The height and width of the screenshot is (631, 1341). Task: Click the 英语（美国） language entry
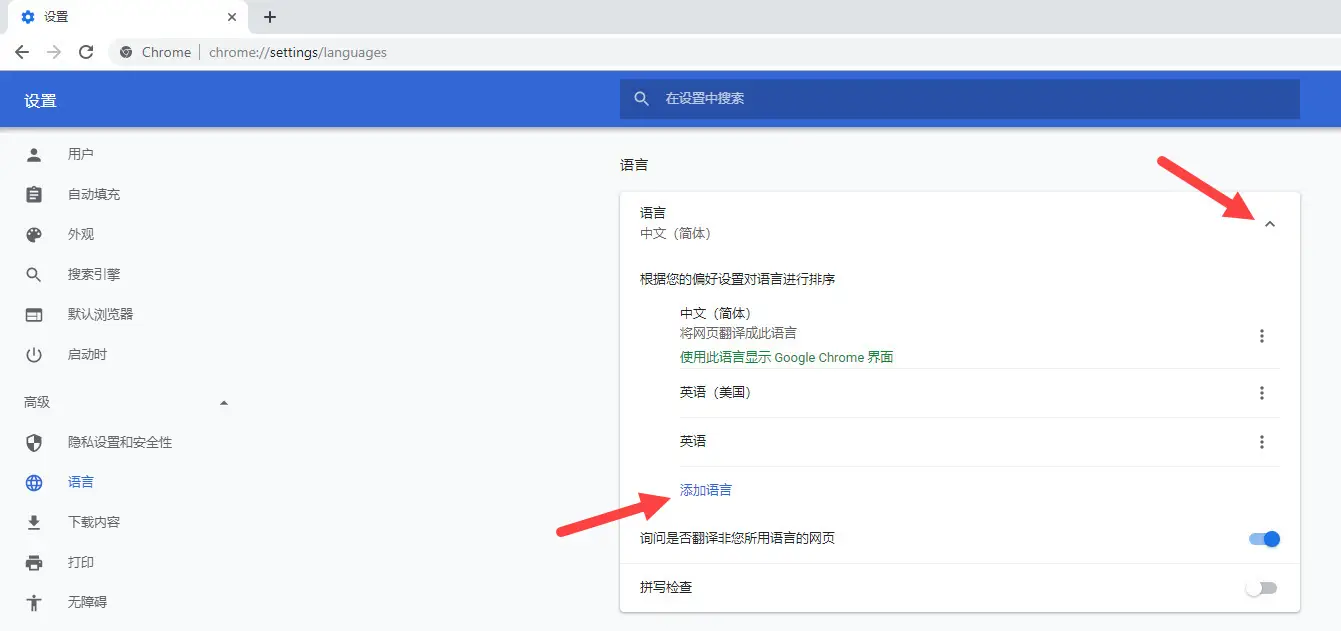(x=715, y=392)
